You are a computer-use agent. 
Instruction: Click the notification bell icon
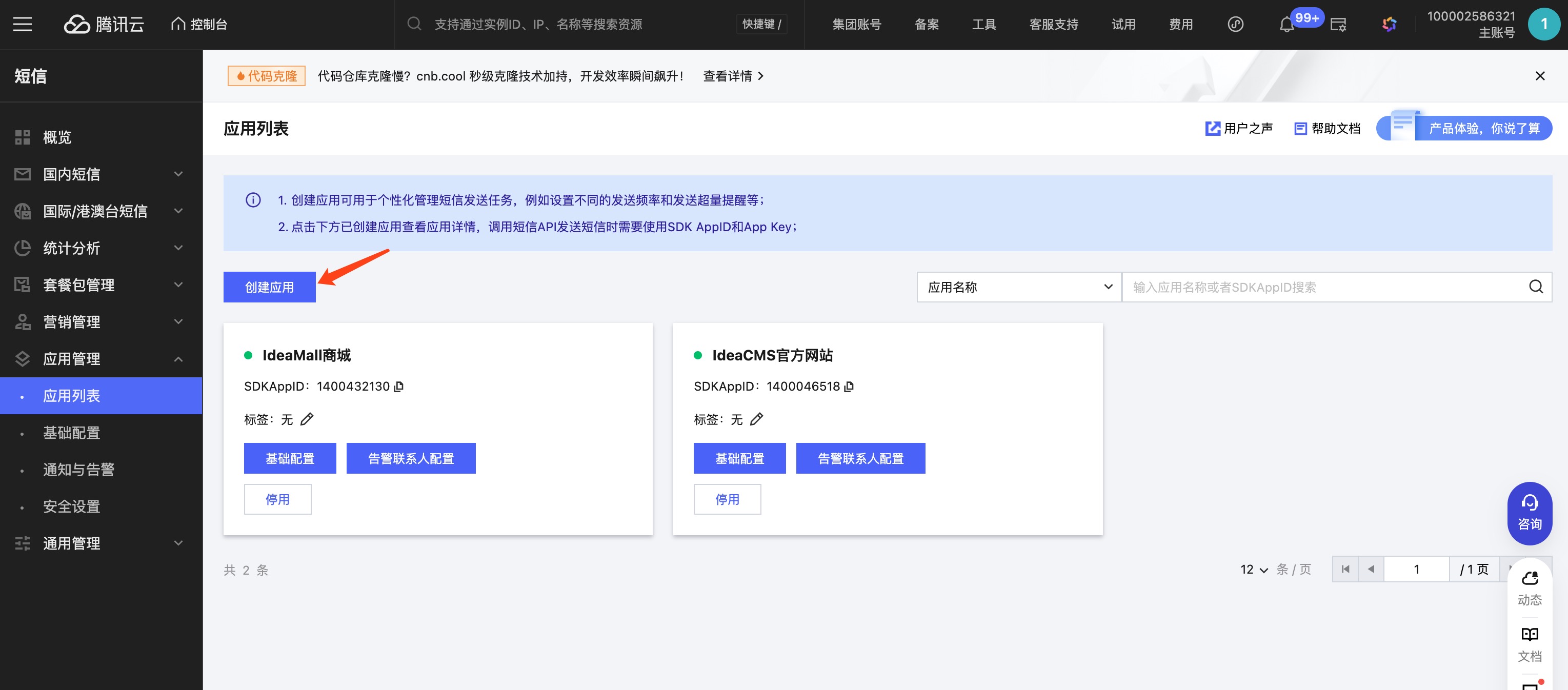1286,25
